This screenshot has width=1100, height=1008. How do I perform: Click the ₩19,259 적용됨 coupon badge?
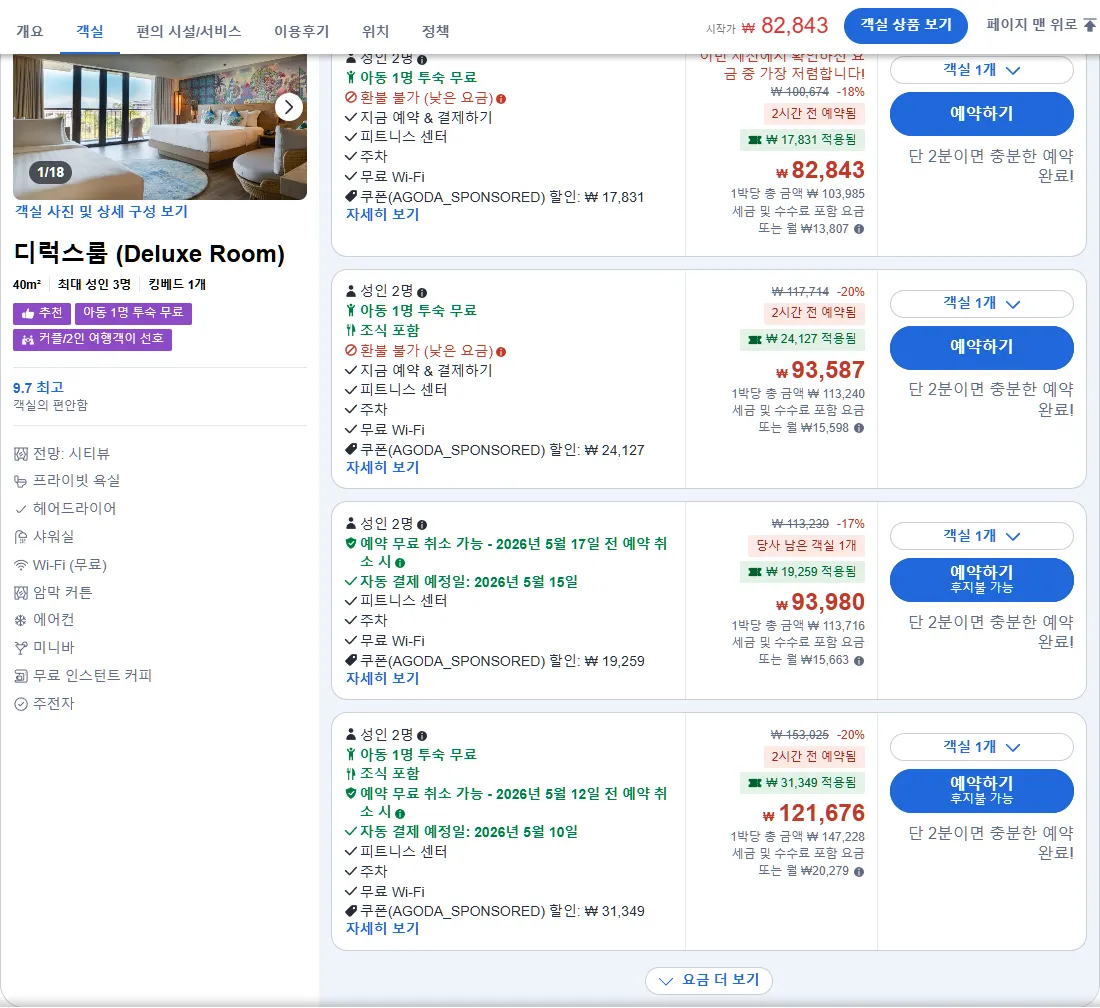coord(802,572)
